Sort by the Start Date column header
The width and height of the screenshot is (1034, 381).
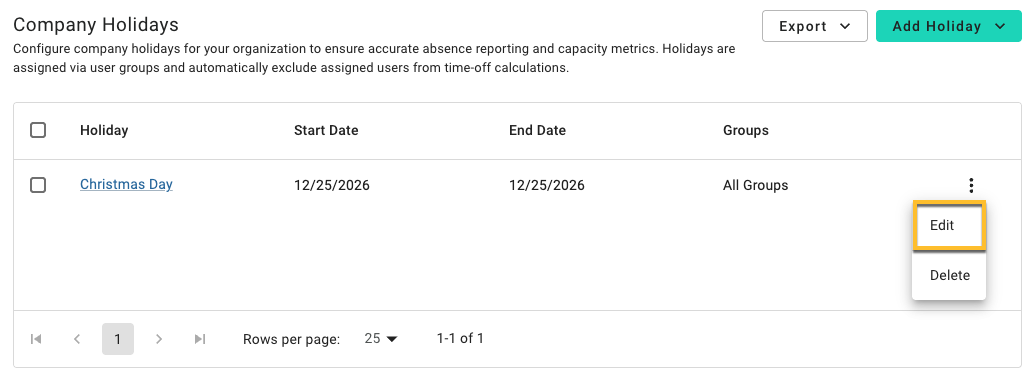[x=326, y=131]
